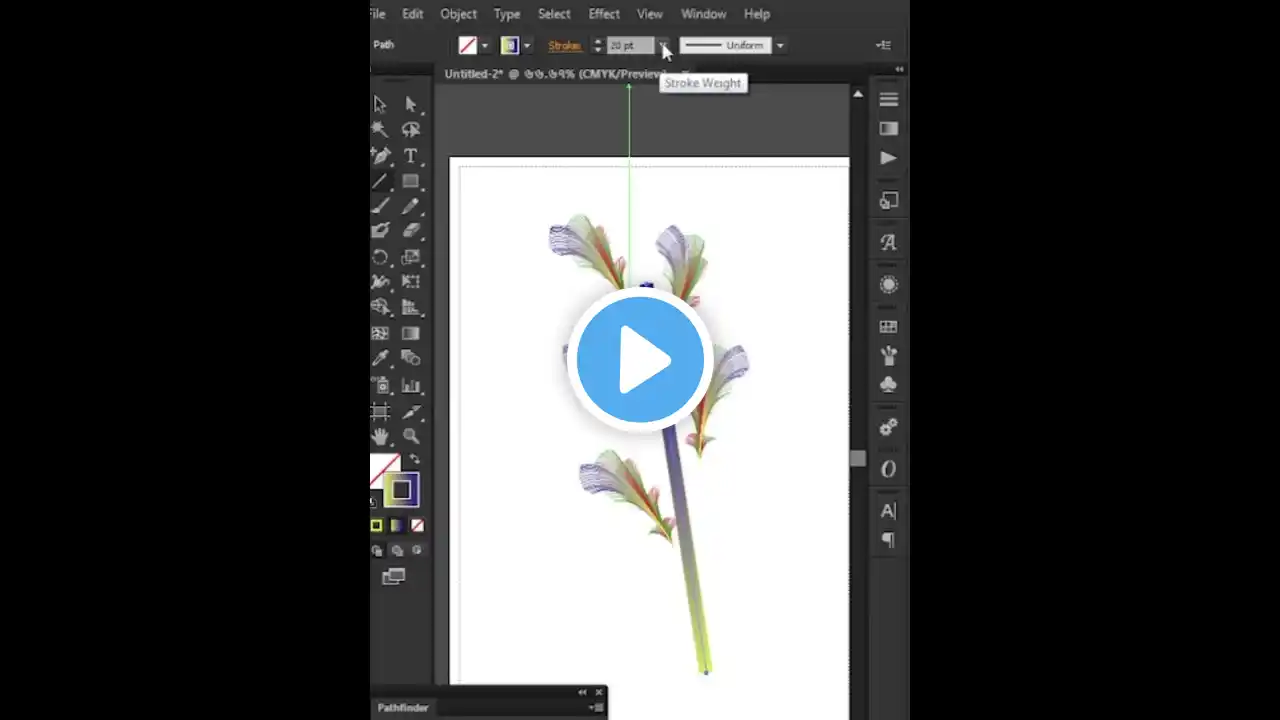Image resolution: width=1280 pixels, height=720 pixels.
Task: Select the Hand tool
Action: click(380, 436)
